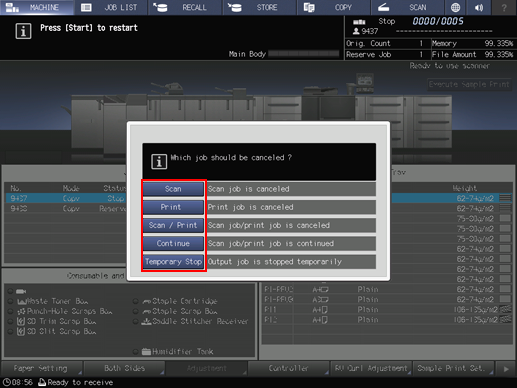Select the "Scan job is canceled" description text
Screen dimensions: 517x388
pos(249,189)
